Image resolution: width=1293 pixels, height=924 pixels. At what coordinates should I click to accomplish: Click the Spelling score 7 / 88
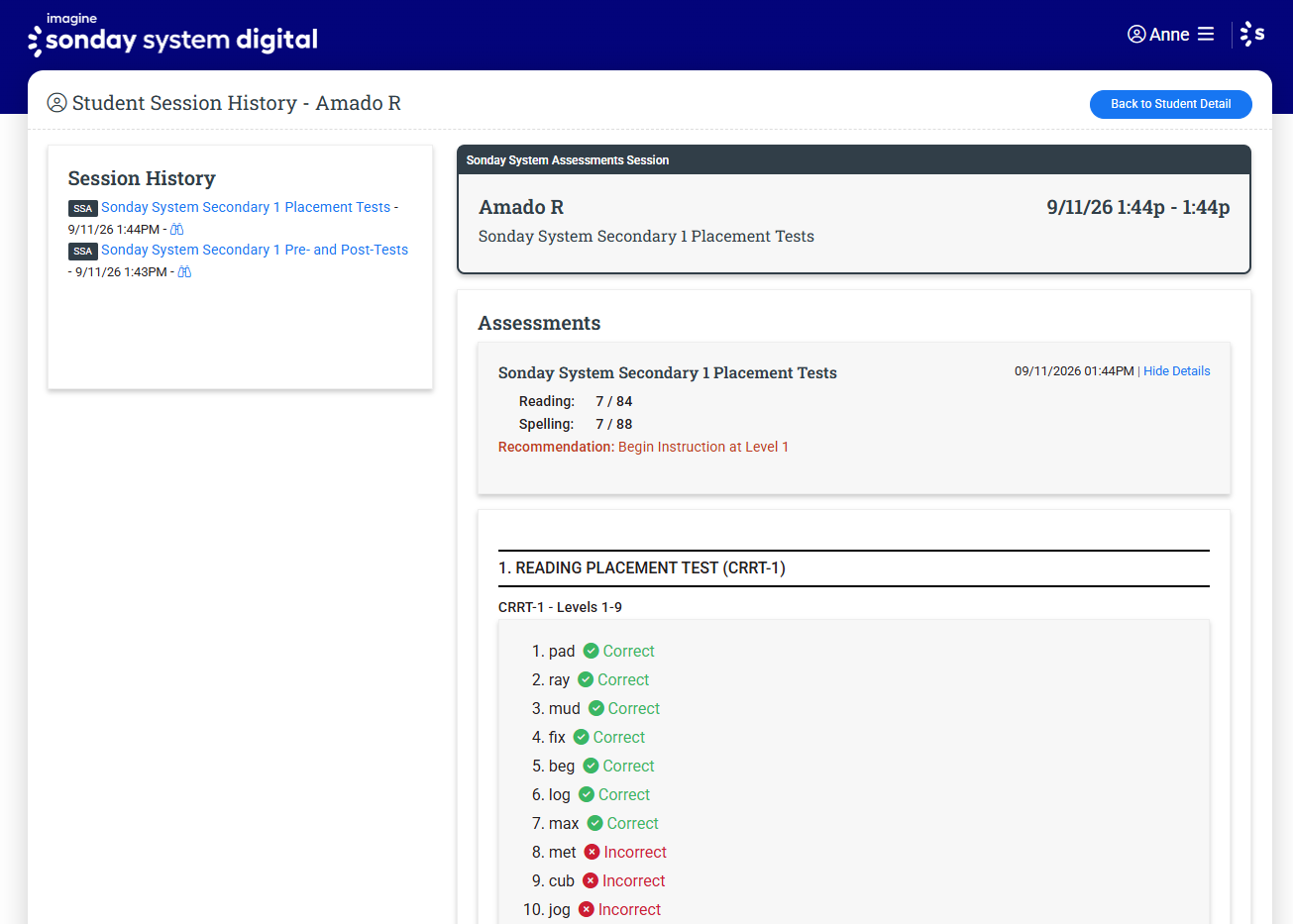click(614, 424)
